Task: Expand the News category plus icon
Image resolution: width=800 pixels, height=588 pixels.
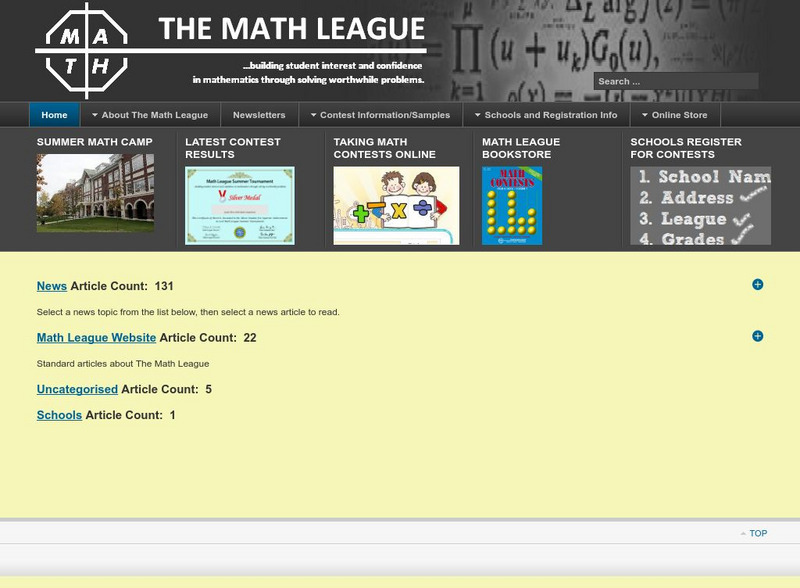Action: 758,284
